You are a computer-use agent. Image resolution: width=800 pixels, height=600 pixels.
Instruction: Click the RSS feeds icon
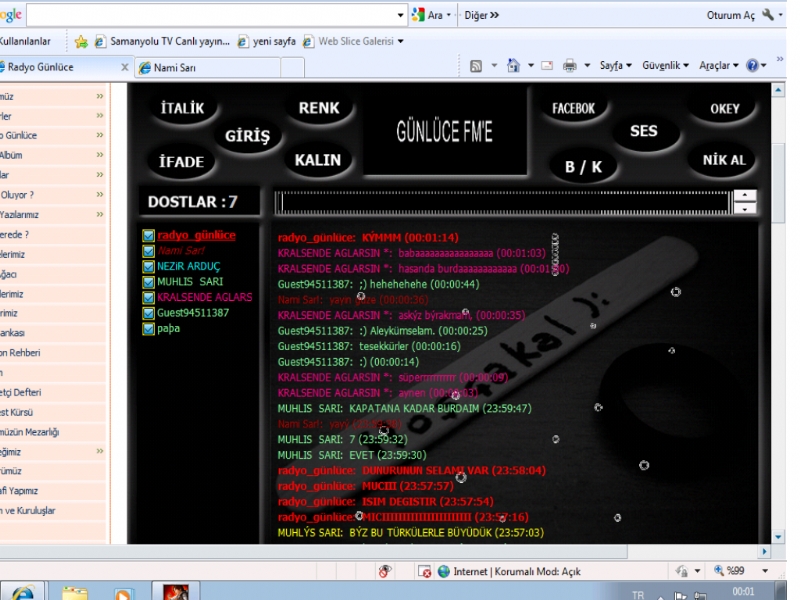pos(476,65)
